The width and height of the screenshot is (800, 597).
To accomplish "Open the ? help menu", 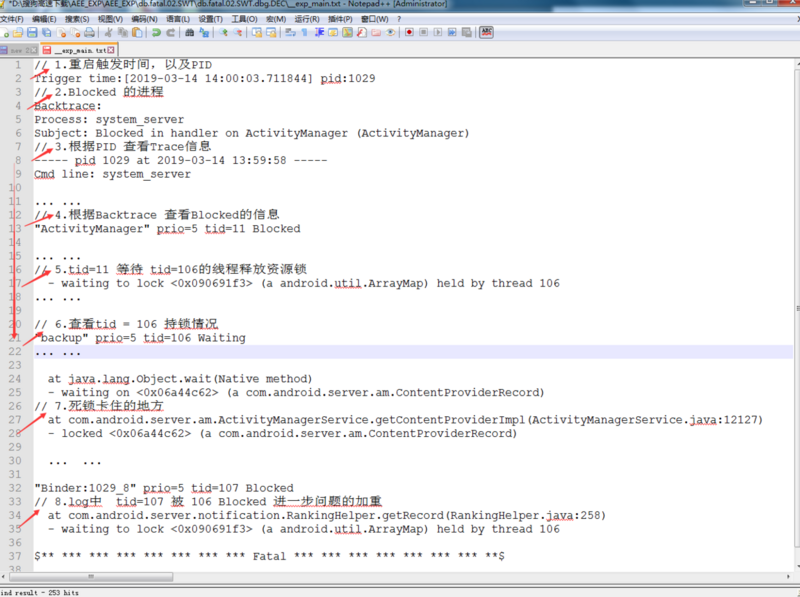I will click(399, 19).
